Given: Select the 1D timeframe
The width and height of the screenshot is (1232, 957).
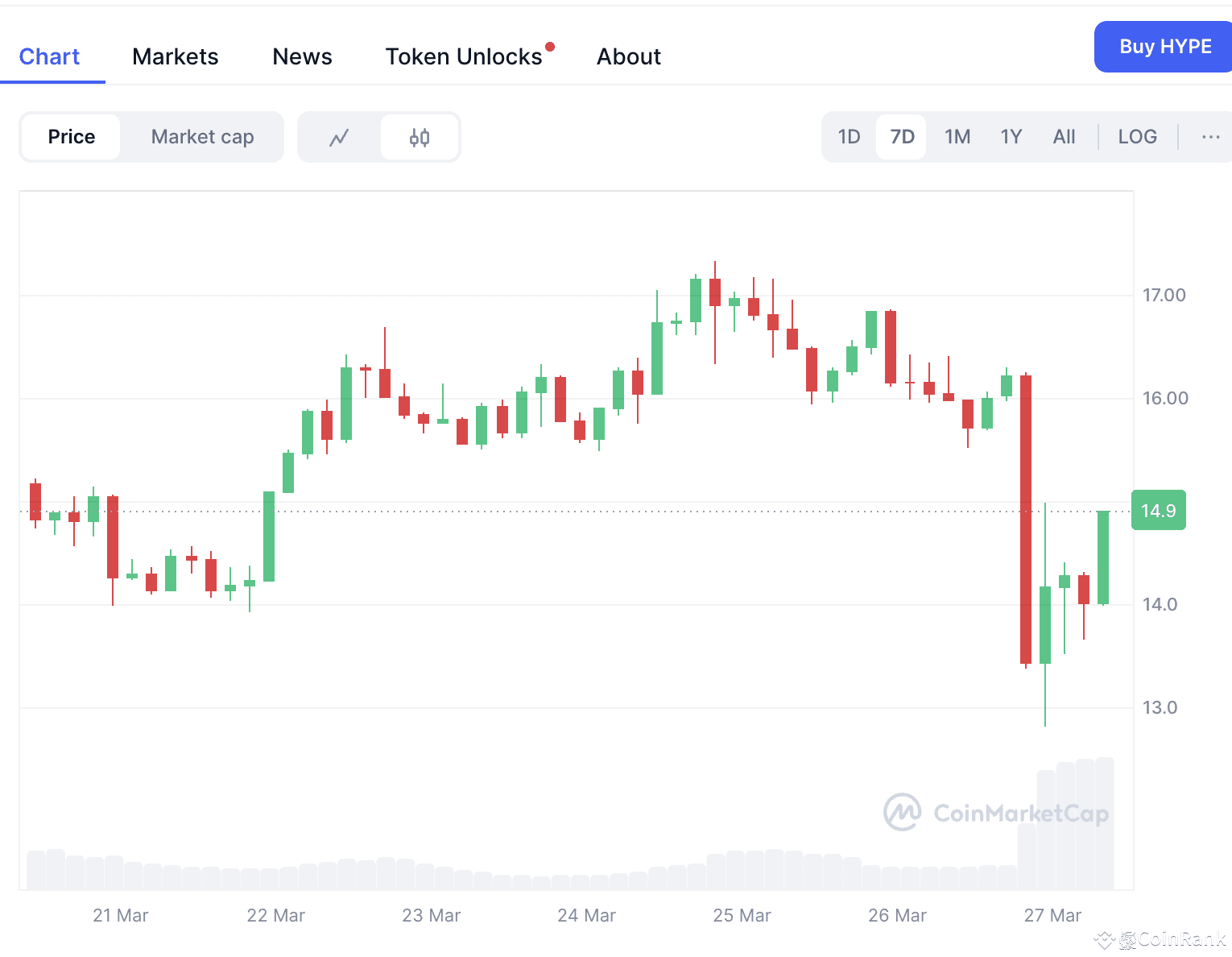Looking at the screenshot, I should (849, 137).
